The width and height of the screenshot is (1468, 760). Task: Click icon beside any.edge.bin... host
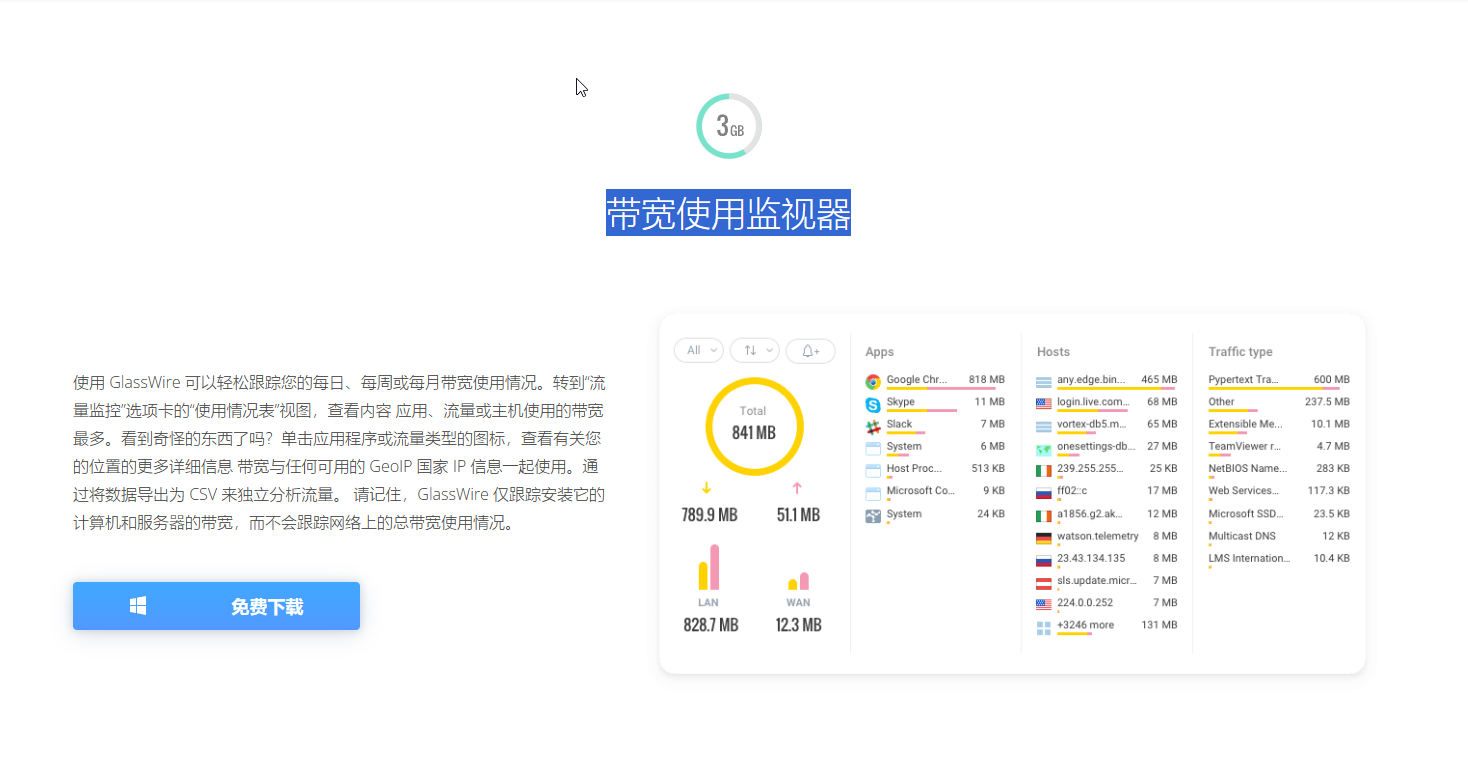(x=1044, y=382)
